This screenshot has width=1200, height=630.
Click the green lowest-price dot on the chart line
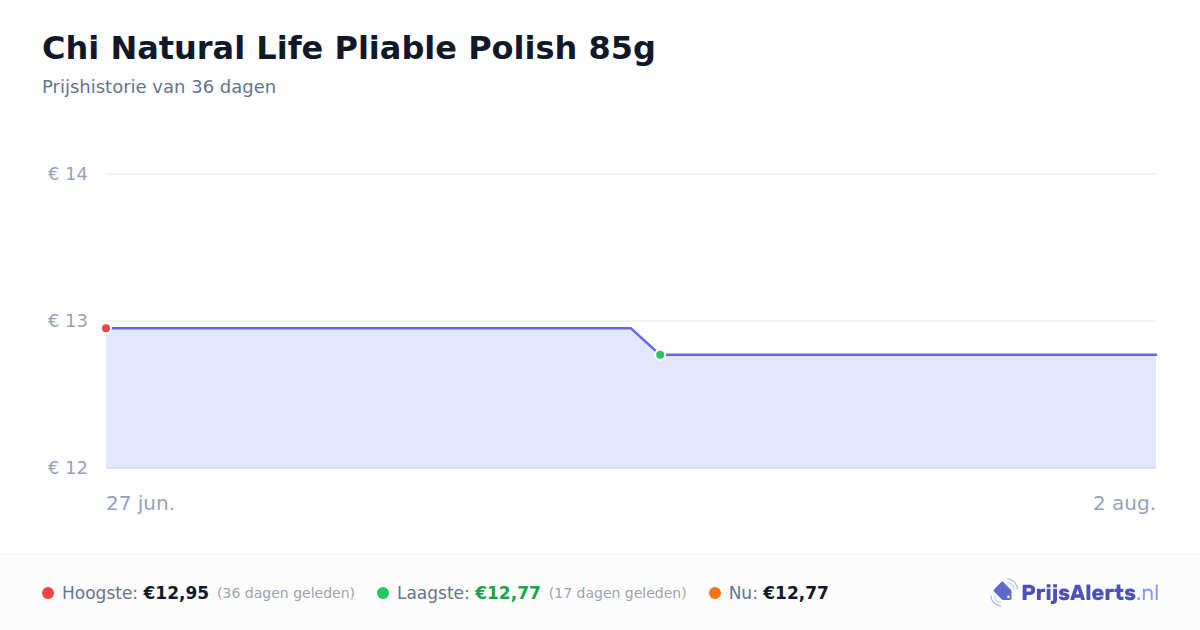[660, 355]
